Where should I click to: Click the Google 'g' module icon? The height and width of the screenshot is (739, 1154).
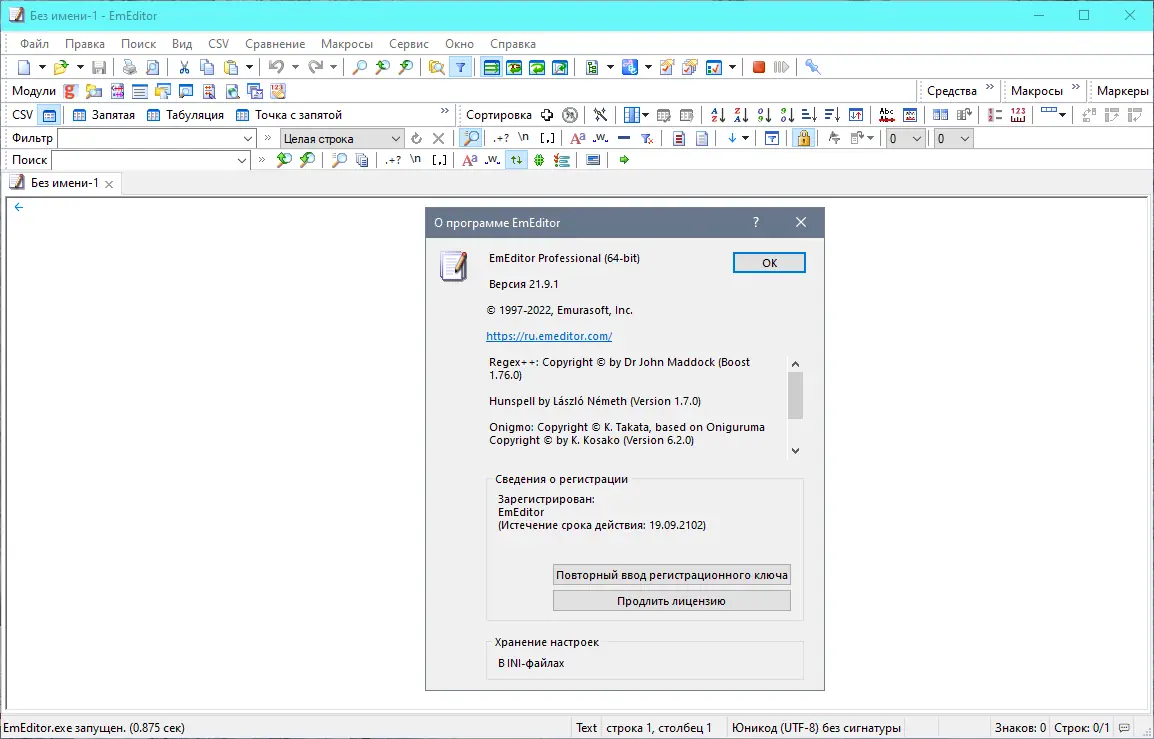(x=70, y=91)
